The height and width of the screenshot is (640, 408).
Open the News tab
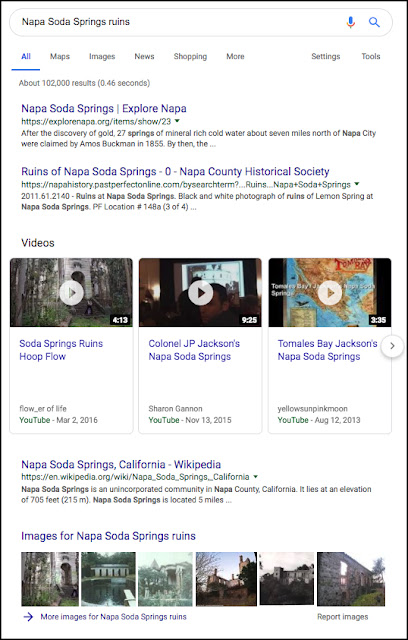(x=144, y=57)
